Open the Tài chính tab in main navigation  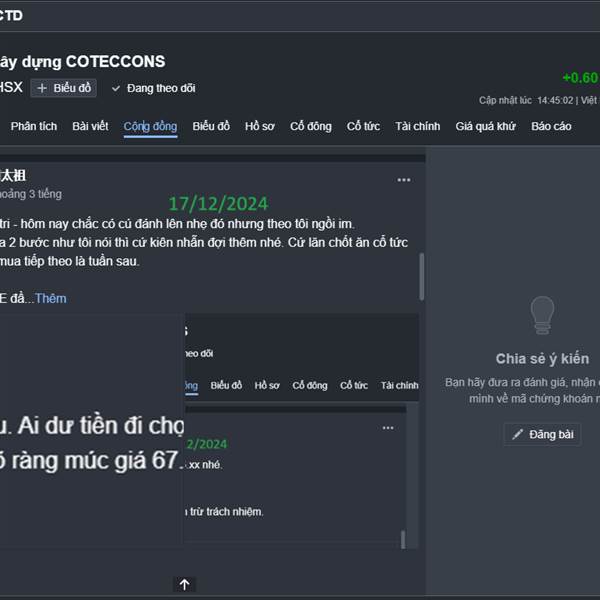417,126
